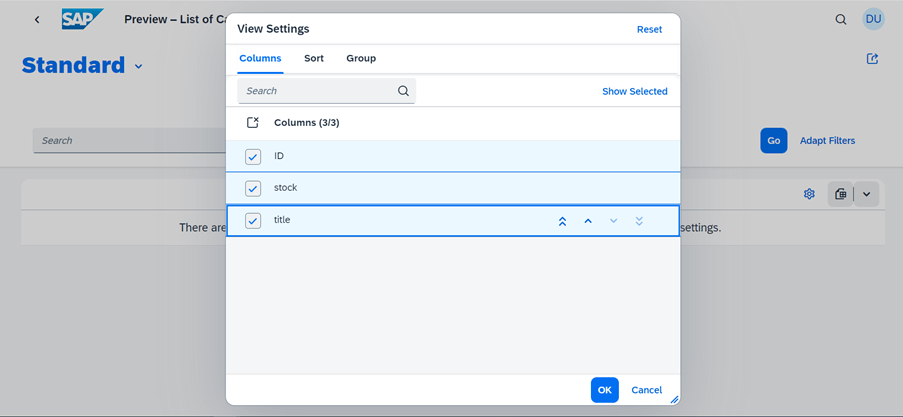The height and width of the screenshot is (417, 903).
Task: Click the deselect all columns icon
Action: coord(253,123)
